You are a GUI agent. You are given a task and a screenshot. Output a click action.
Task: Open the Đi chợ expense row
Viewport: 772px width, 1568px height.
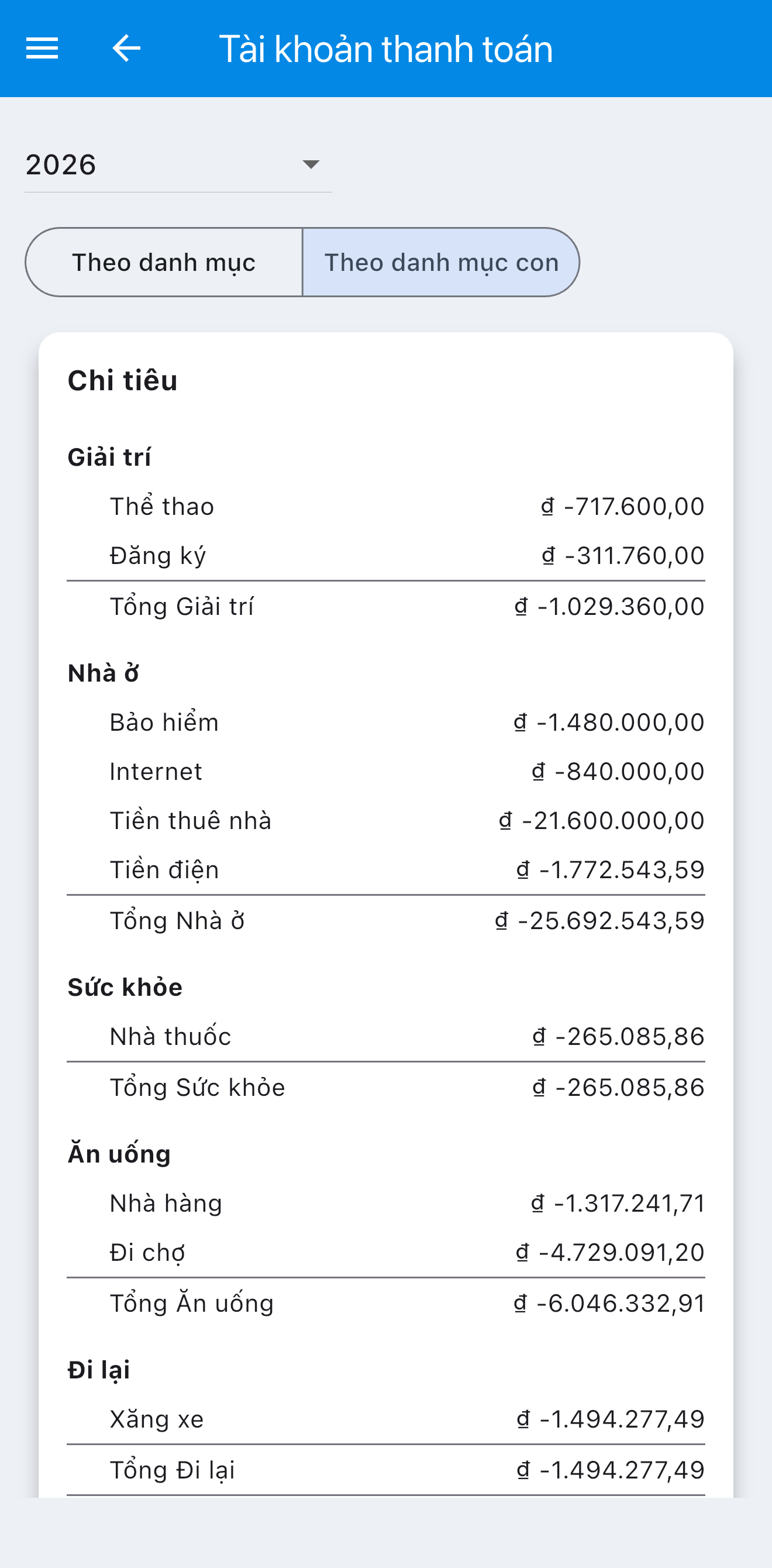(385, 1253)
